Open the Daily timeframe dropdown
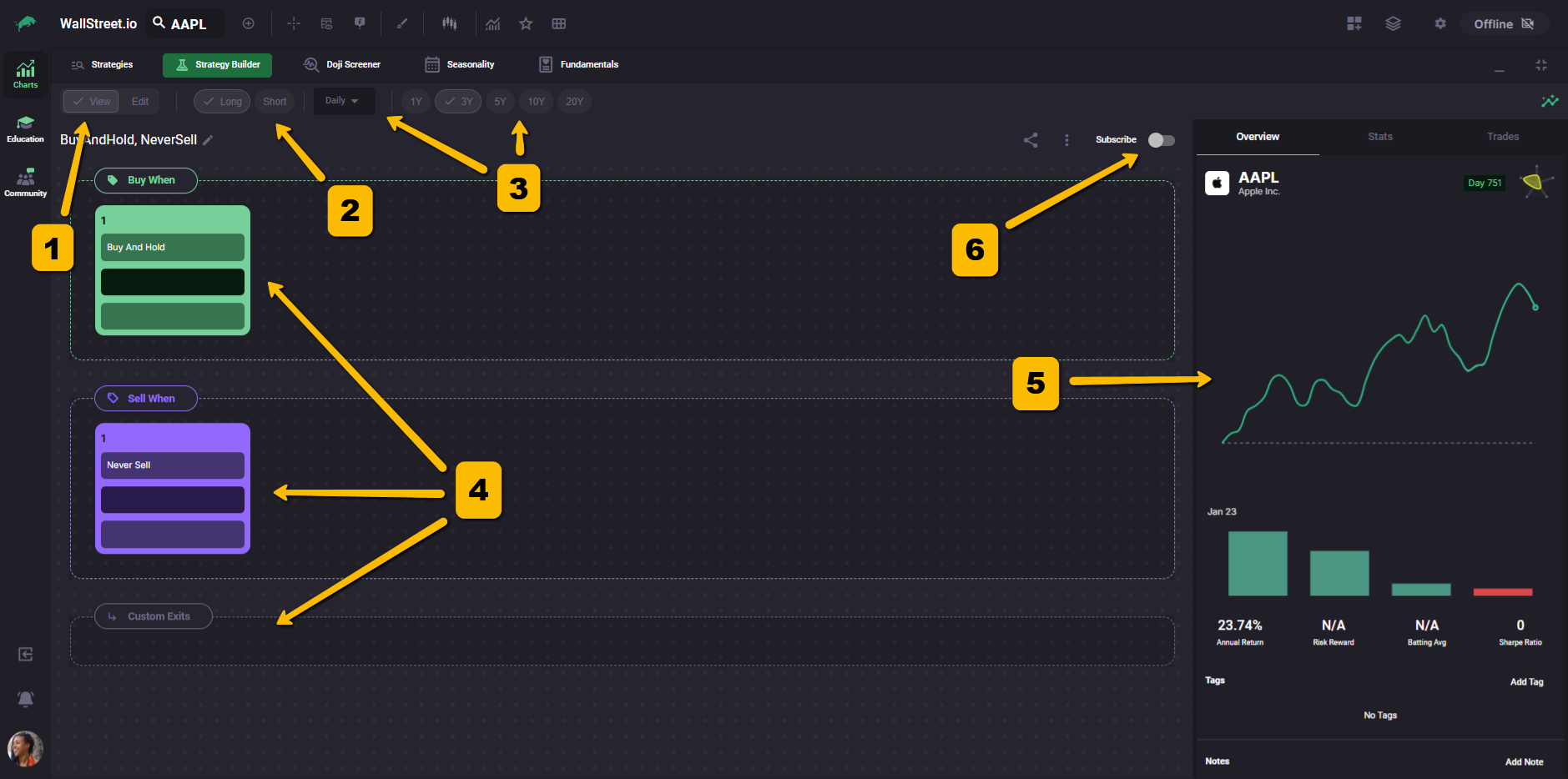The image size is (1568, 779). pos(343,101)
